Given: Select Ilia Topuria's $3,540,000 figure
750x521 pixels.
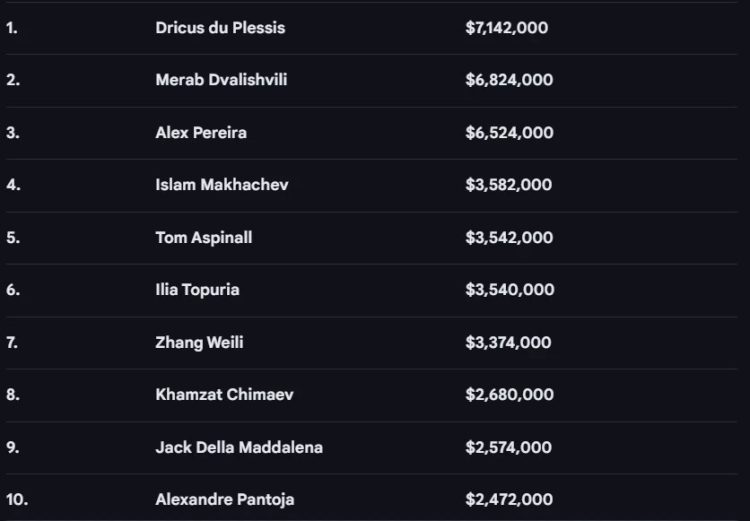Looking at the screenshot, I should pyautogui.click(x=509, y=290).
